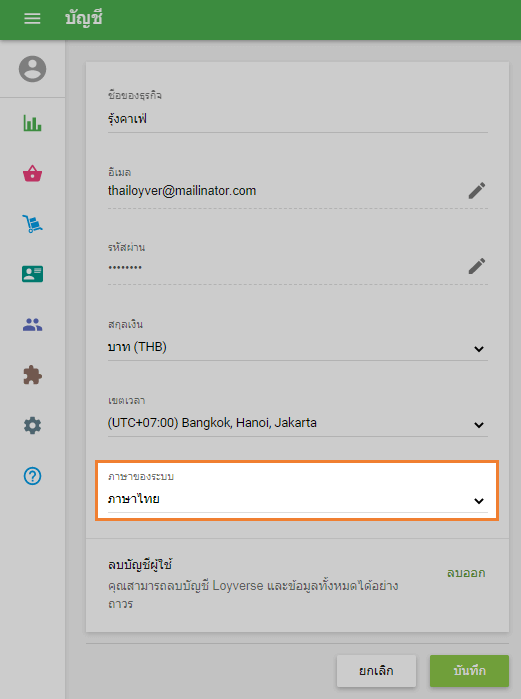
Task: Click the ลบบัญชีผู้ใช้ heading
Action: (x=140, y=564)
